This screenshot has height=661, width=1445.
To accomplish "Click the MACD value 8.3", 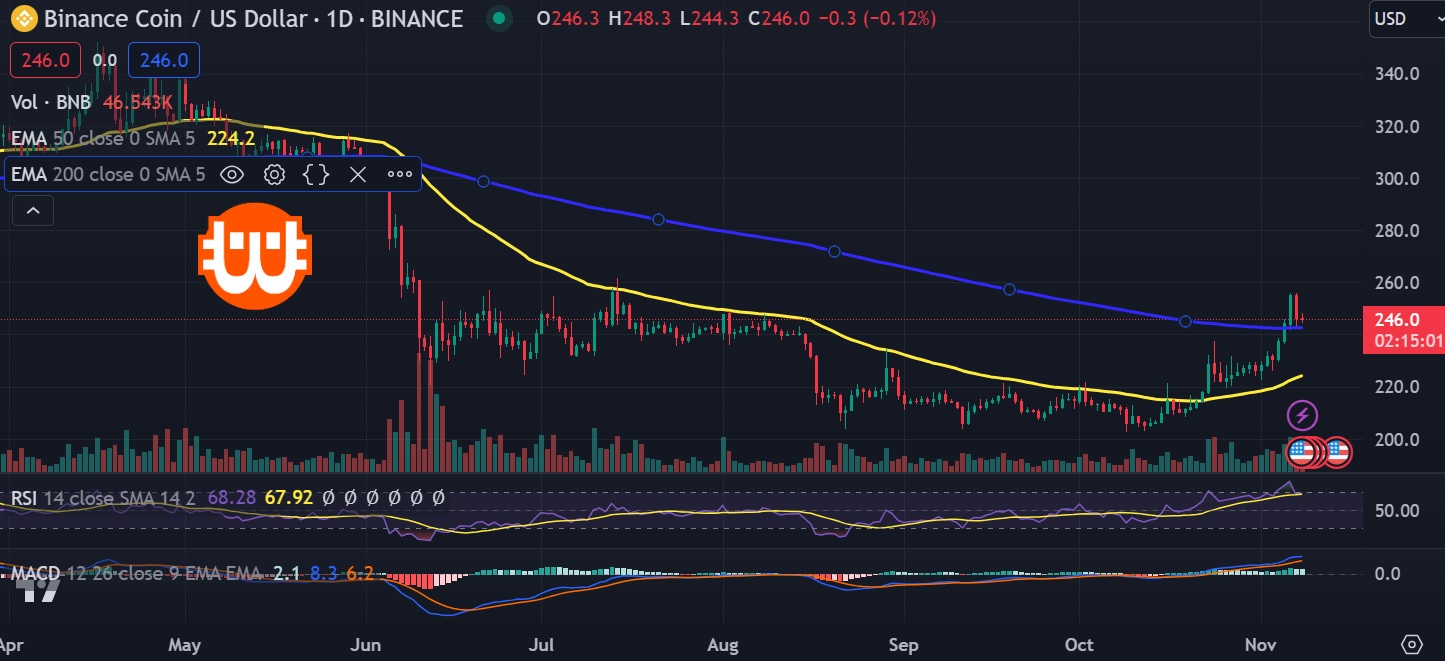I will click(x=323, y=574).
